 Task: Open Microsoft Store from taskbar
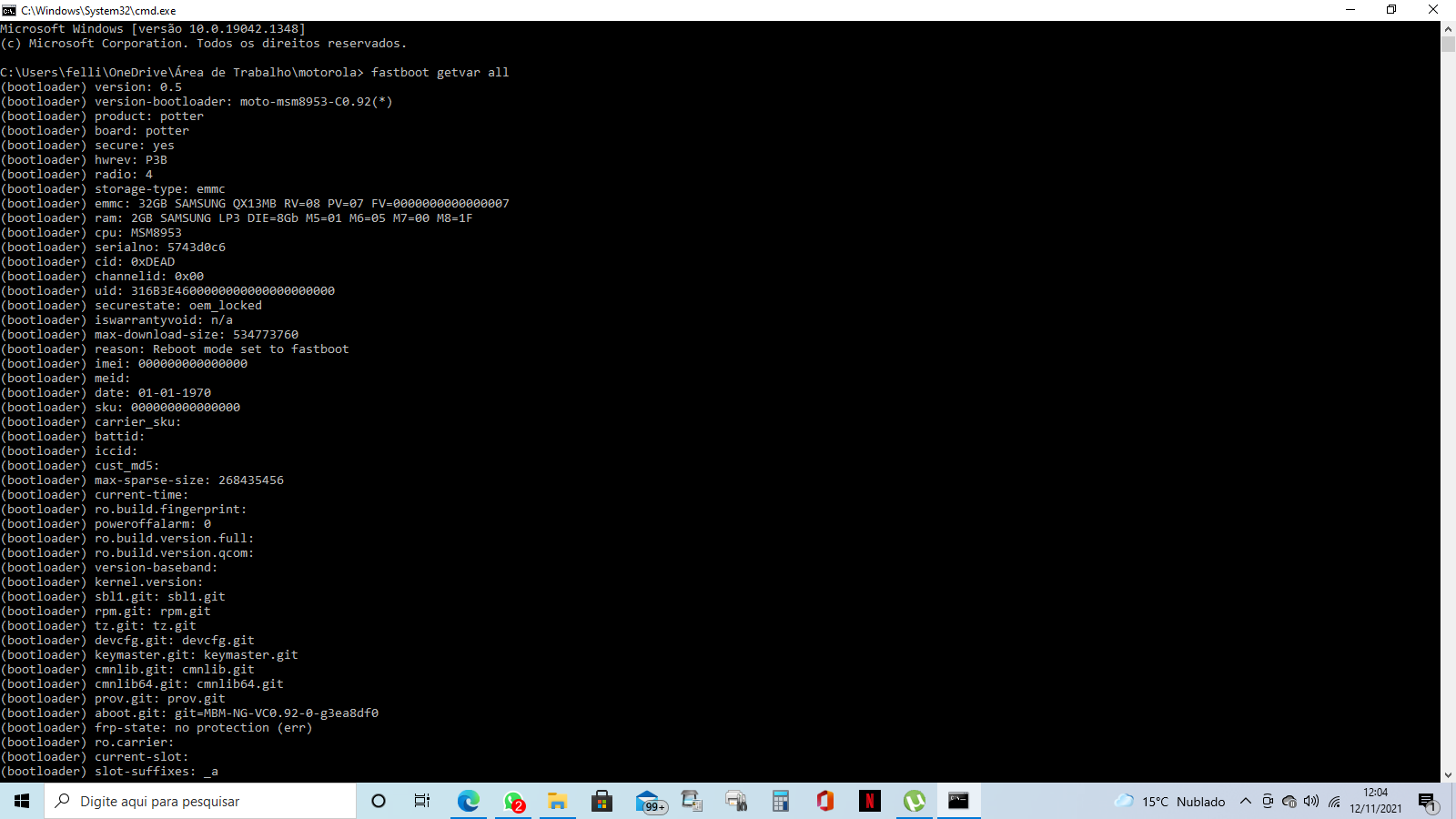[602, 801]
